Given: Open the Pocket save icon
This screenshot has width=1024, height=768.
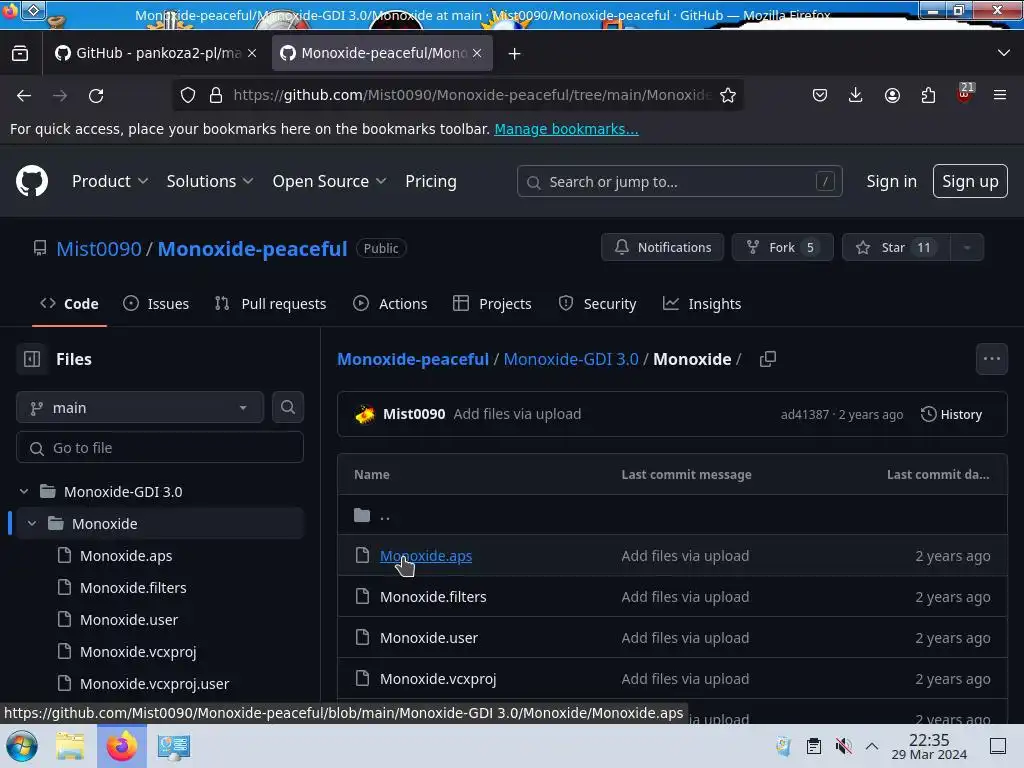Looking at the screenshot, I should 820,95.
